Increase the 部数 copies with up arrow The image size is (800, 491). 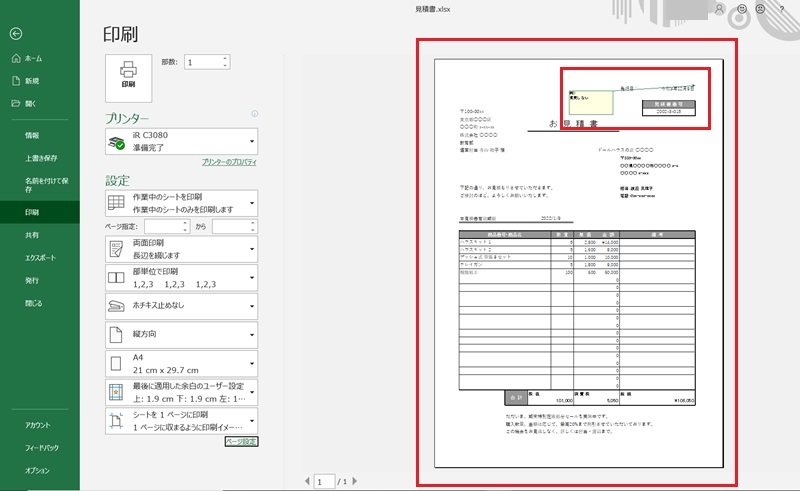(x=226, y=58)
